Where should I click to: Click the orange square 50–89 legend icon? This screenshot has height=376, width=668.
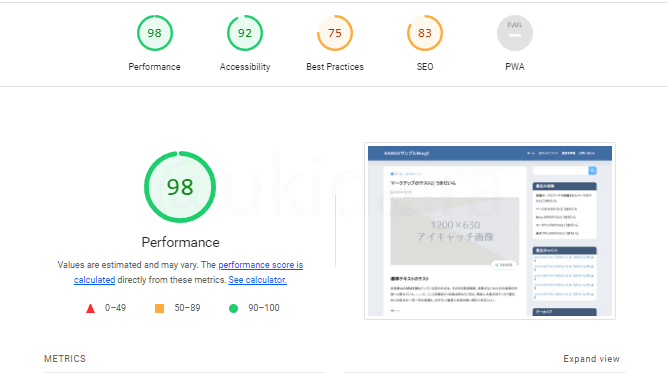(x=159, y=308)
